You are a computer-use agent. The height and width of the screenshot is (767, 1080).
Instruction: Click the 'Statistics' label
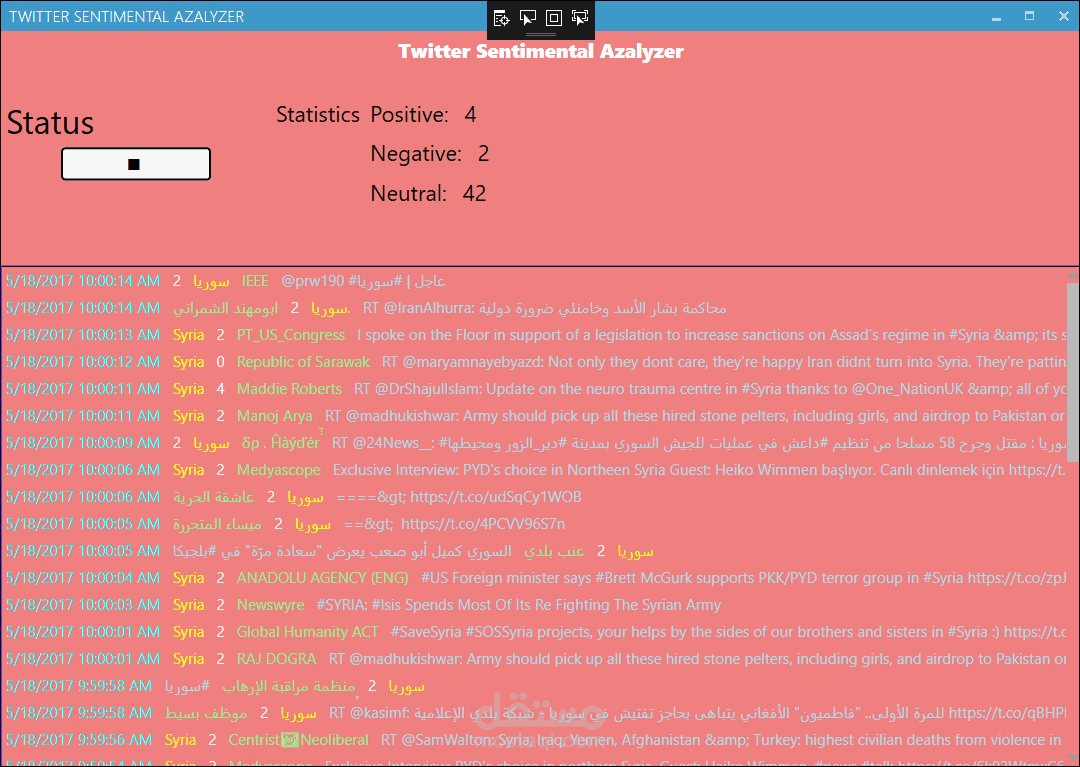coord(318,114)
